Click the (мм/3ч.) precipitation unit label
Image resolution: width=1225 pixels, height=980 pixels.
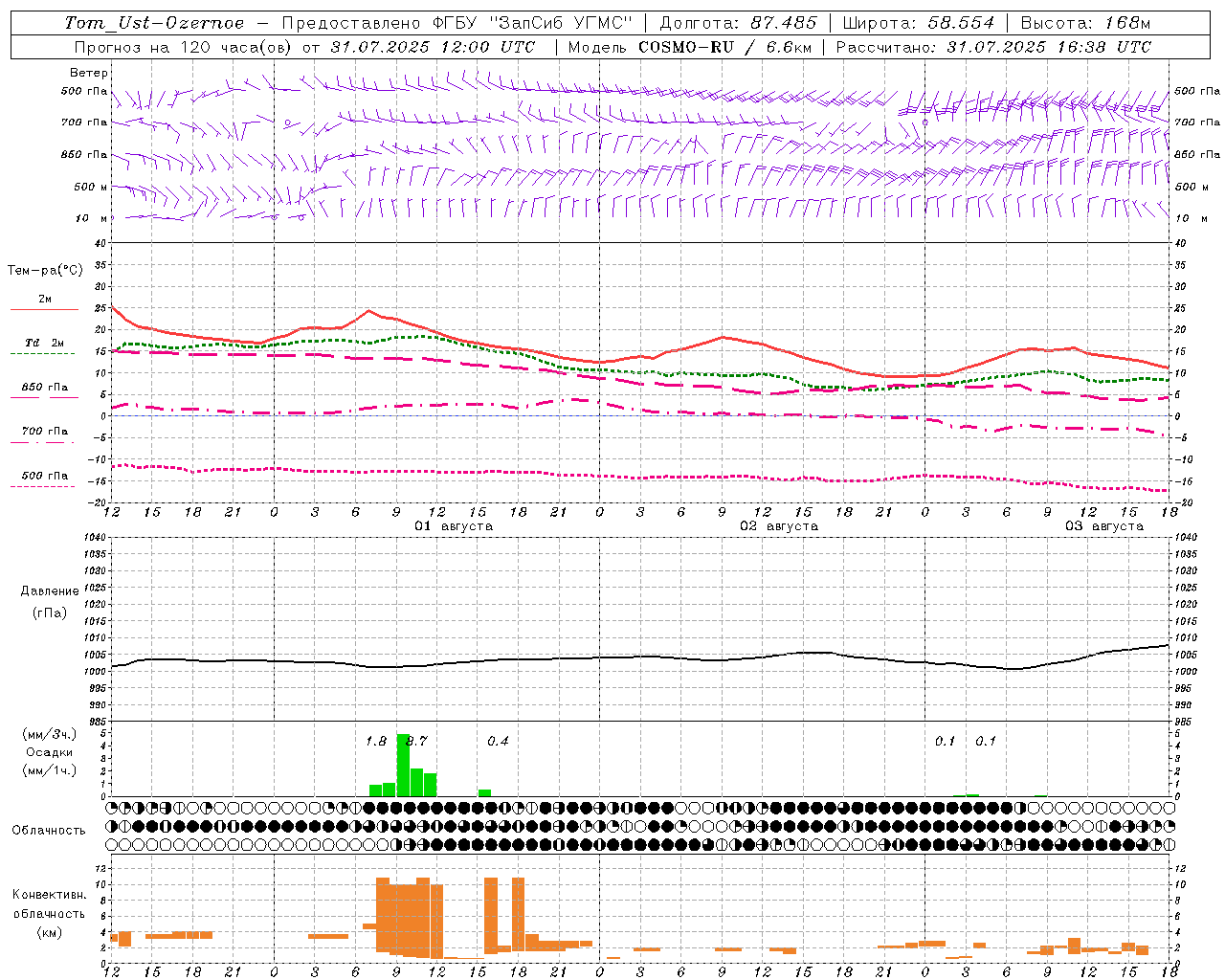50,735
